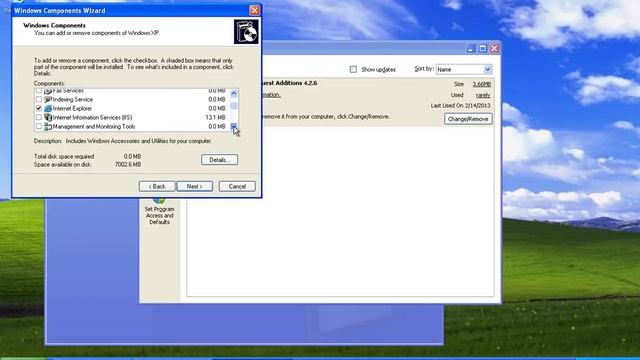Screen dimensions: 640x360
Task: Go Back in the Components Wizard
Action: point(157,186)
